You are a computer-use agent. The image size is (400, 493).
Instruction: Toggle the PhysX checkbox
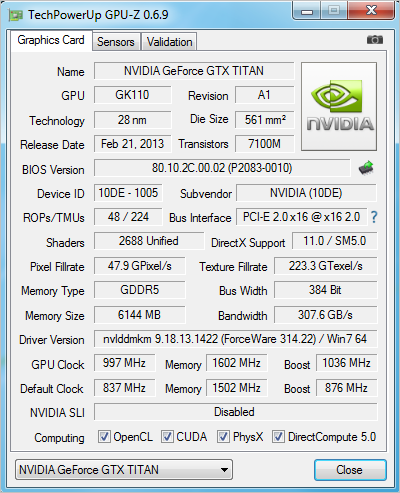click(x=223, y=437)
